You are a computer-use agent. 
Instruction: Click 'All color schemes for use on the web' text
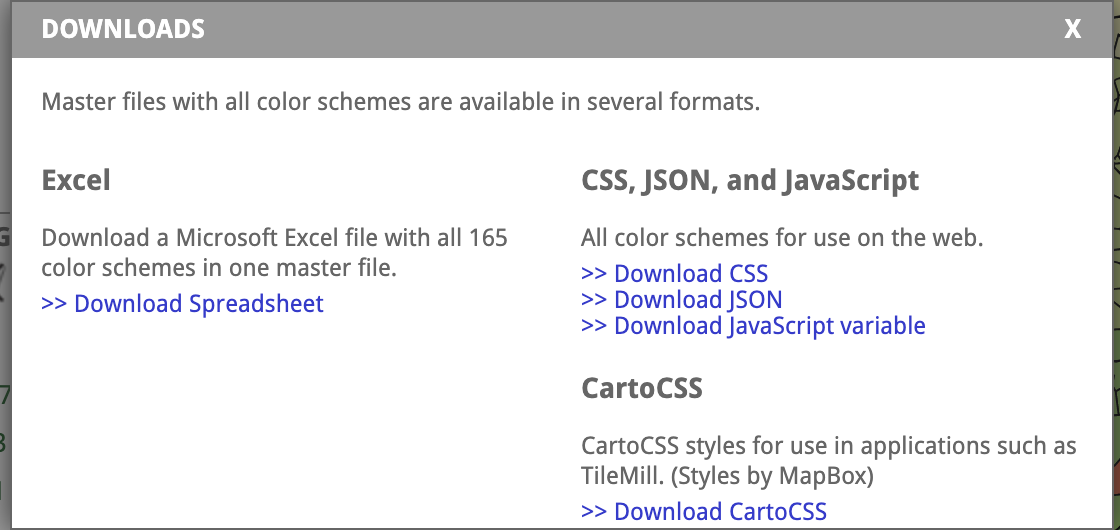coord(783,238)
